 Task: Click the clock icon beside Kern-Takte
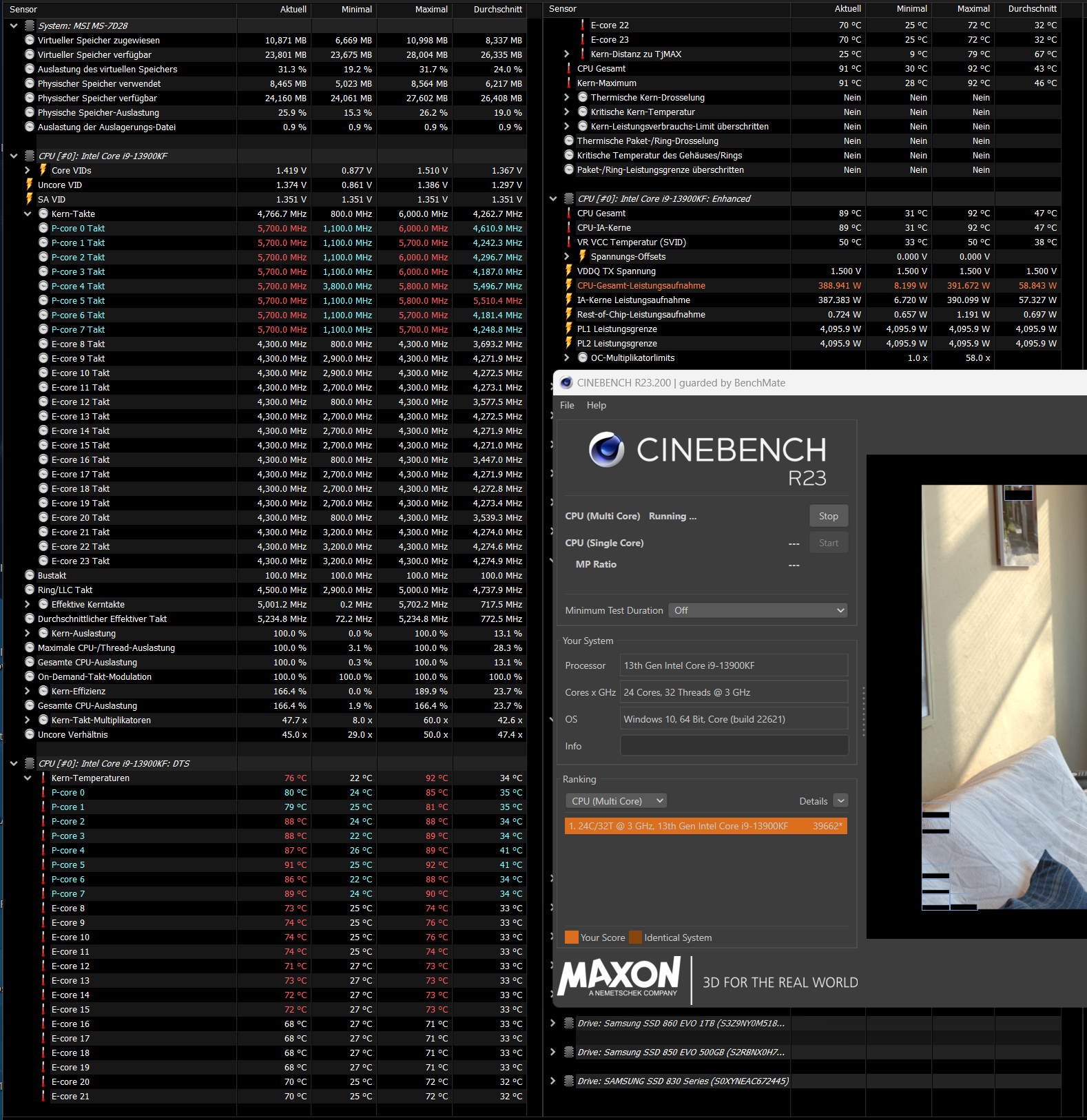pos(43,214)
